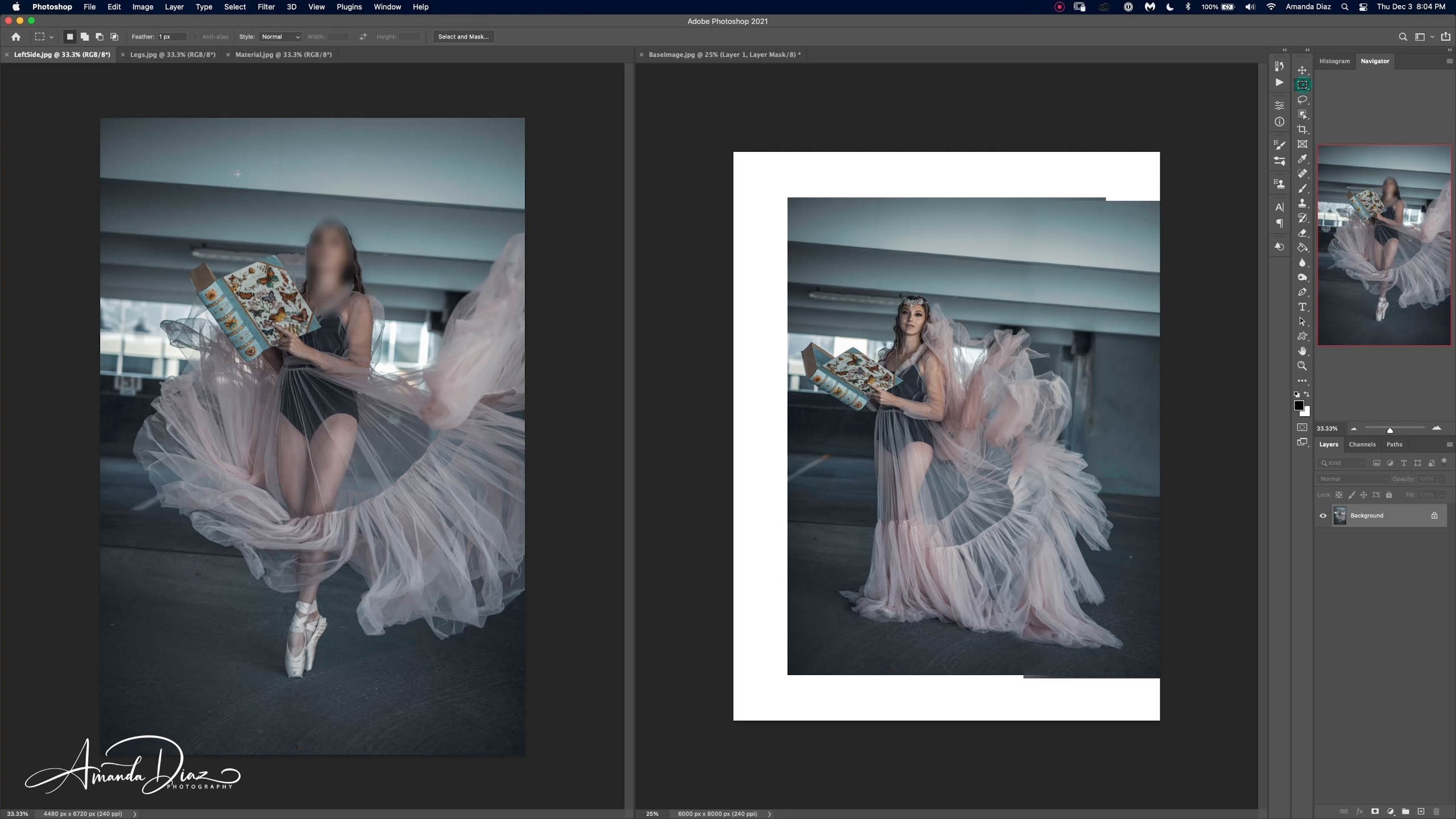Enable Intersect with selection mode
Image resolution: width=1456 pixels, height=819 pixels.
pyautogui.click(x=114, y=37)
